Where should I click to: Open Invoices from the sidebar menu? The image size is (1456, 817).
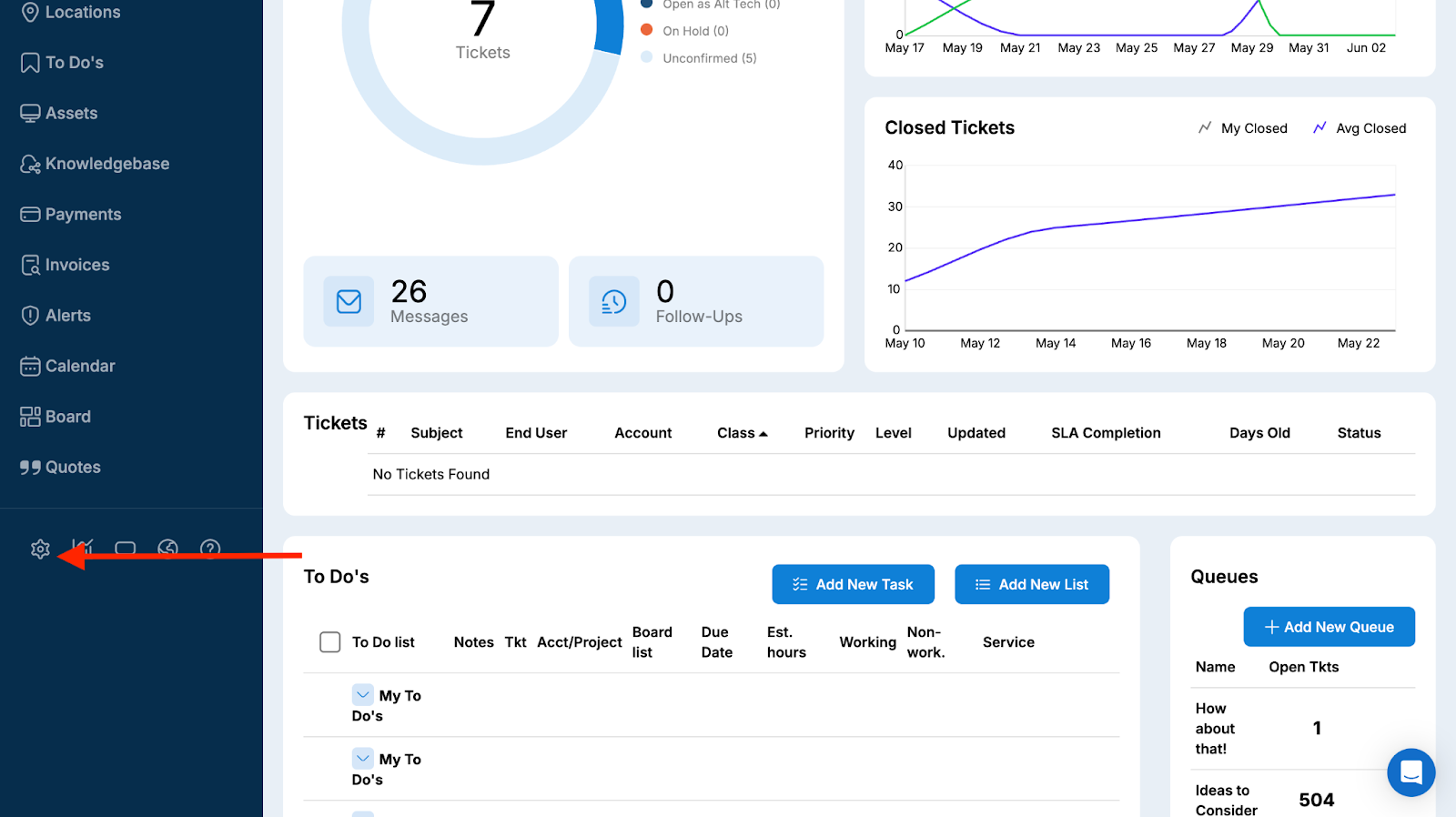click(x=76, y=265)
